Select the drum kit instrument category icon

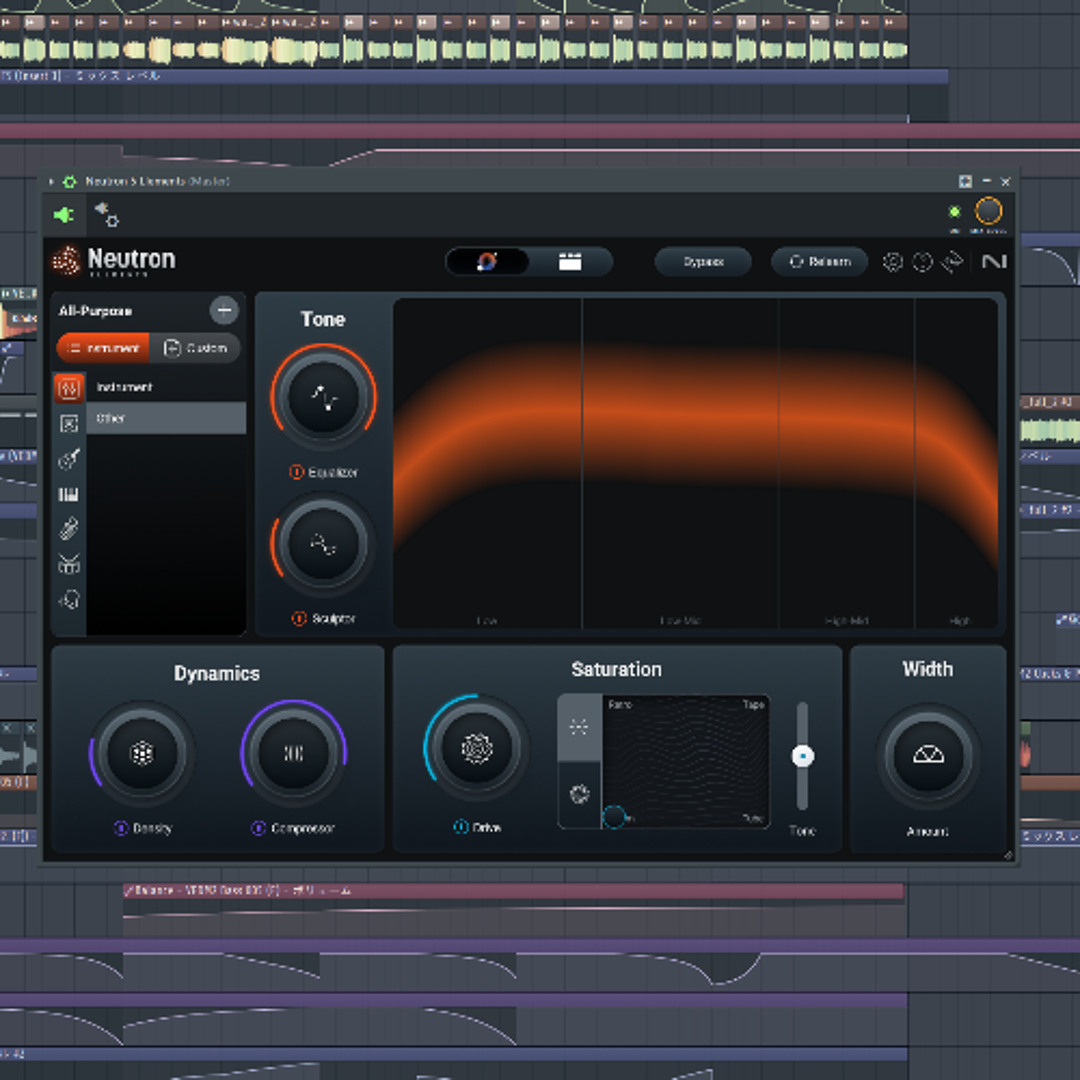[x=69, y=563]
